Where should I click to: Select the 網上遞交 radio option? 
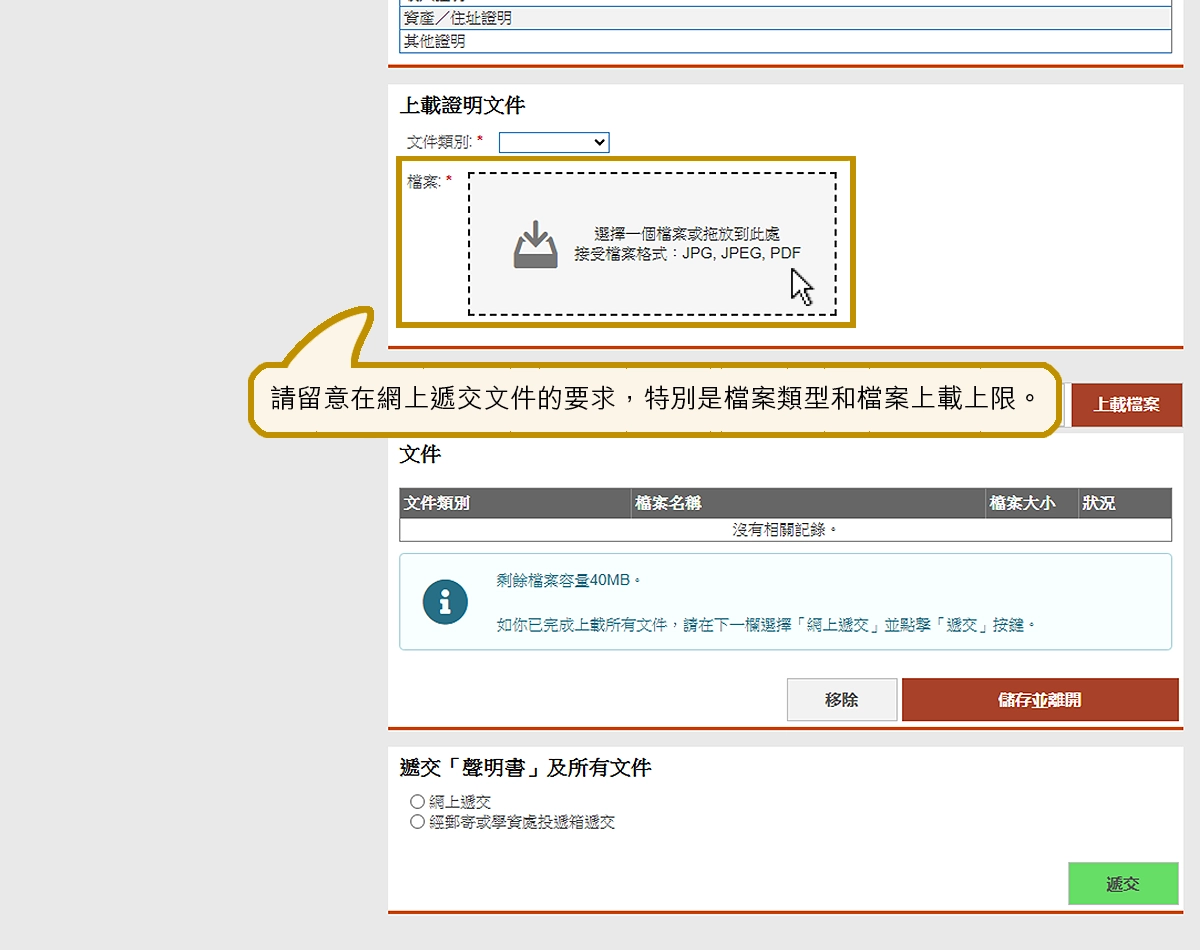(x=418, y=802)
